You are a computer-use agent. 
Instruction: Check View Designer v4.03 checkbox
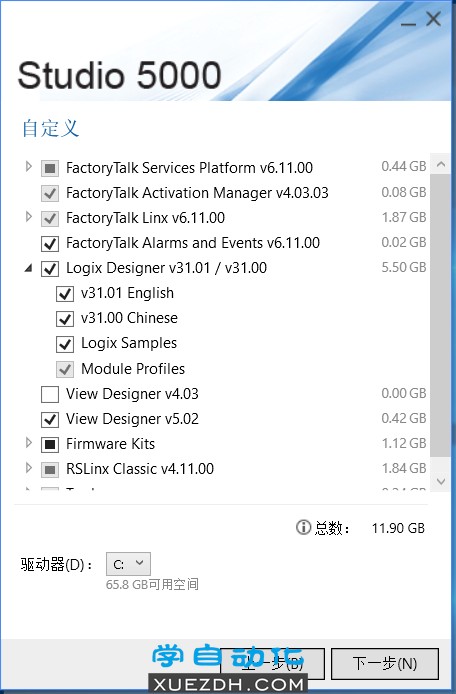50,394
